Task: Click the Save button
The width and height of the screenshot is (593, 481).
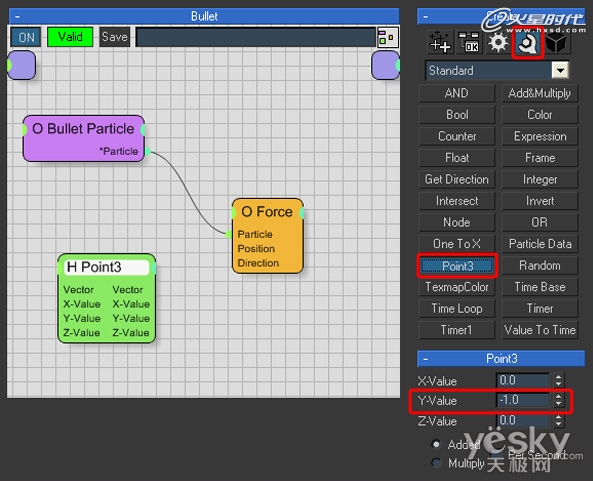Action: 115,37
